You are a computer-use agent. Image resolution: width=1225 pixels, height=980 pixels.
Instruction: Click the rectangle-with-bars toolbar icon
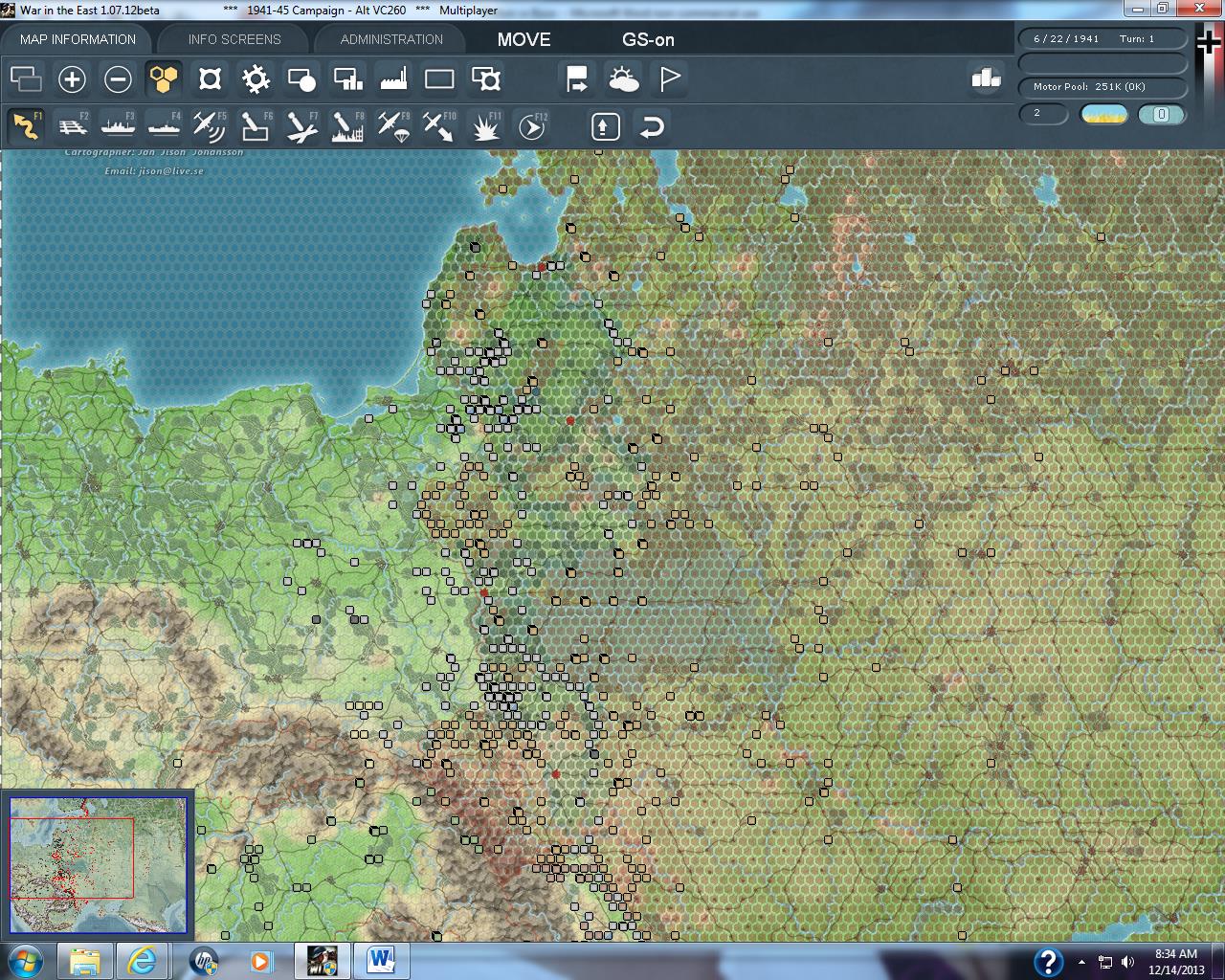pos(347,78)
